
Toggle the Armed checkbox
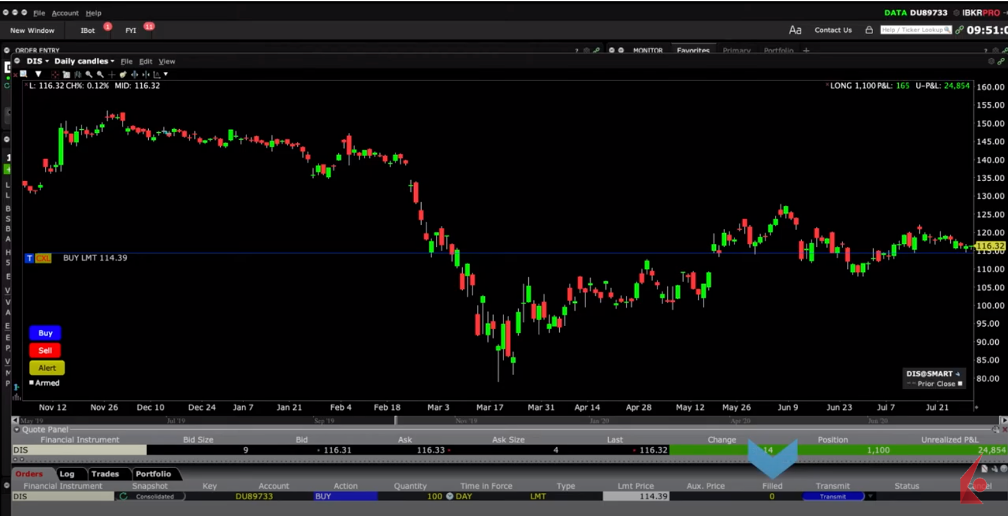(x=31, y=383)
